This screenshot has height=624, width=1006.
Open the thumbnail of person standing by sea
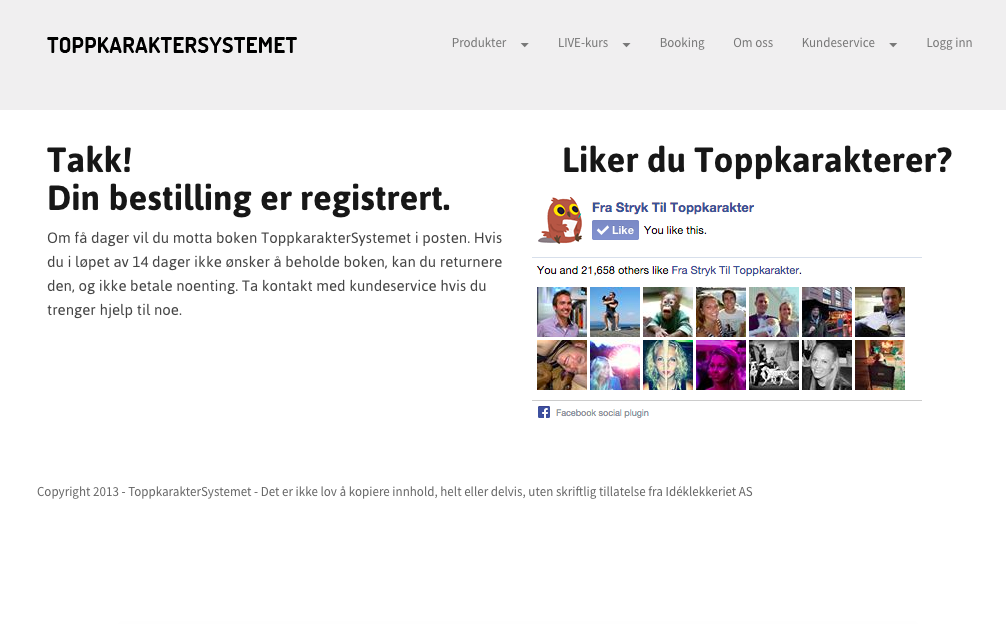tap(614, 312)
